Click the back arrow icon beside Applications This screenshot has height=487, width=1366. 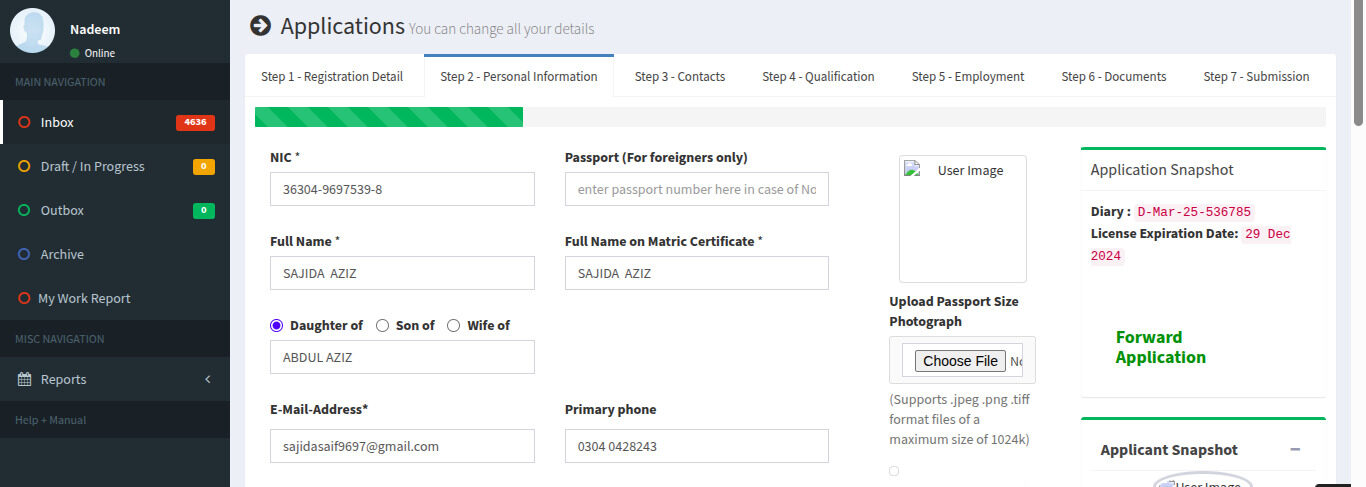(260, 26)
